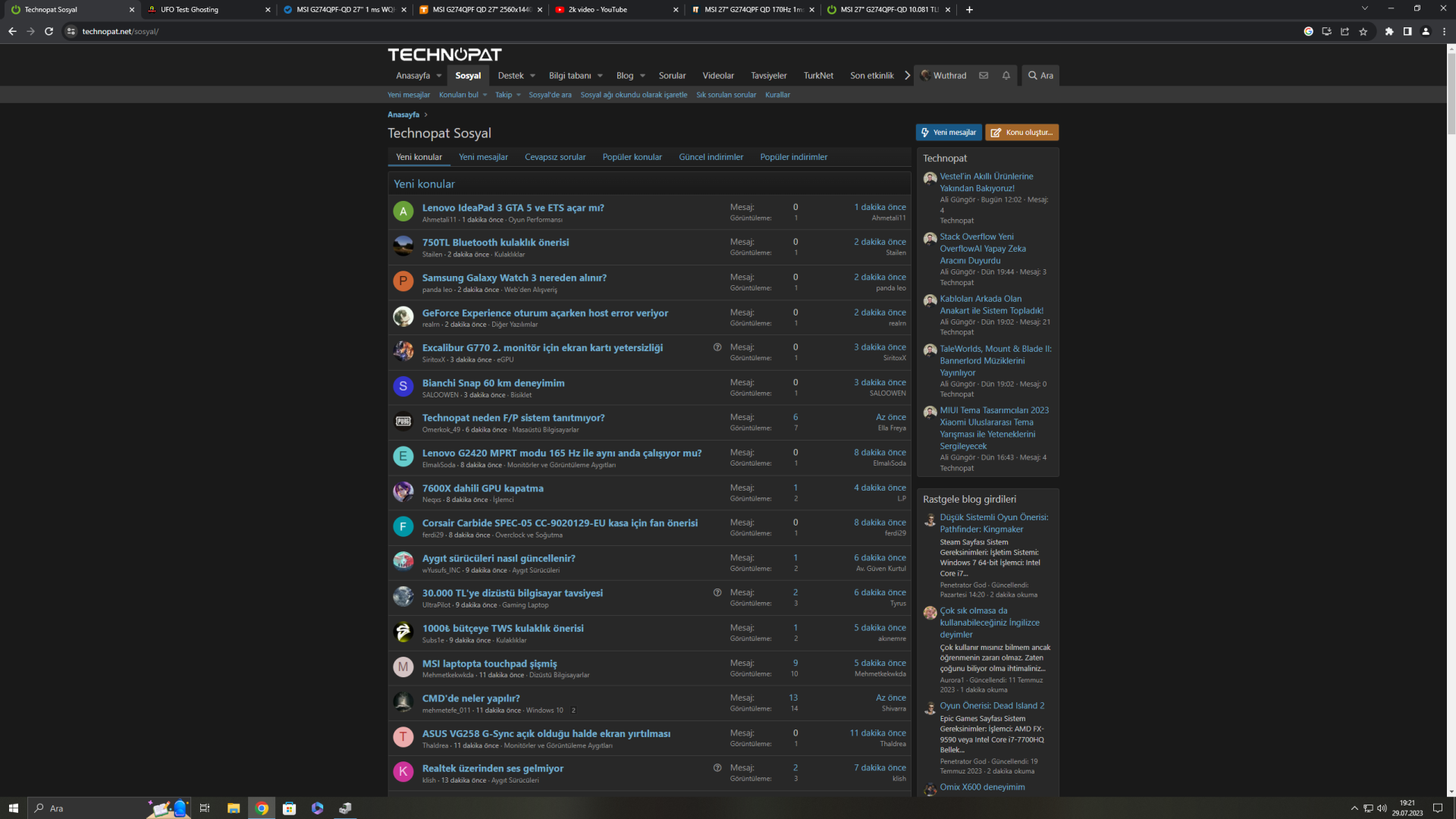Click the install app icon in address bar

[x=1326, y=32]
